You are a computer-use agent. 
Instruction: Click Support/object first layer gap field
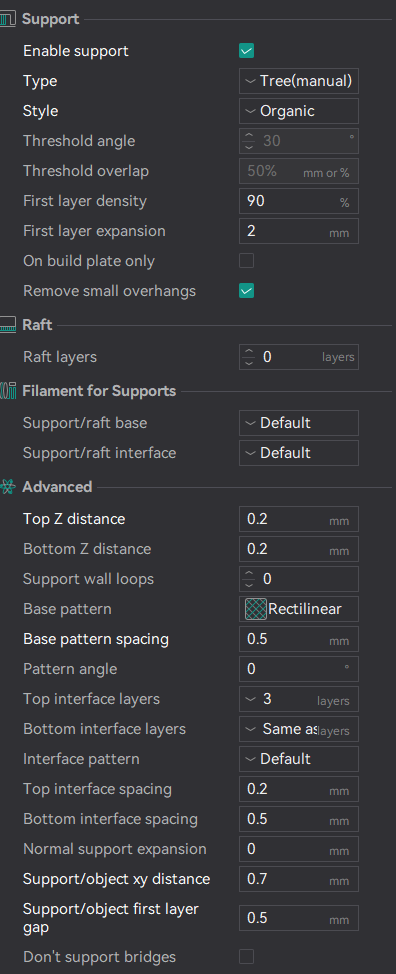pyautogui.click(x=299, y=918)
